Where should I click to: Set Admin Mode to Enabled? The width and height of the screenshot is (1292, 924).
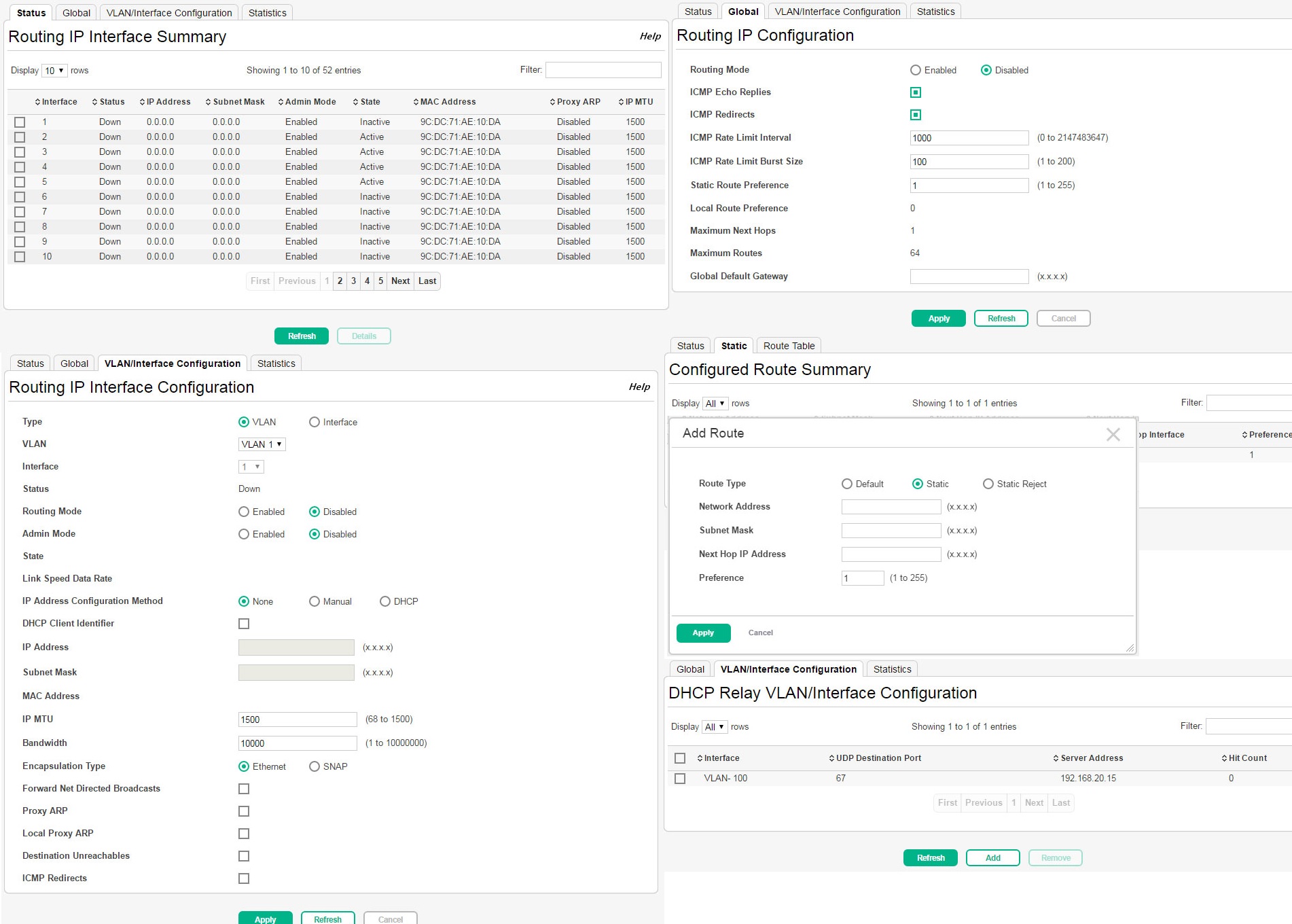point(244,534)
